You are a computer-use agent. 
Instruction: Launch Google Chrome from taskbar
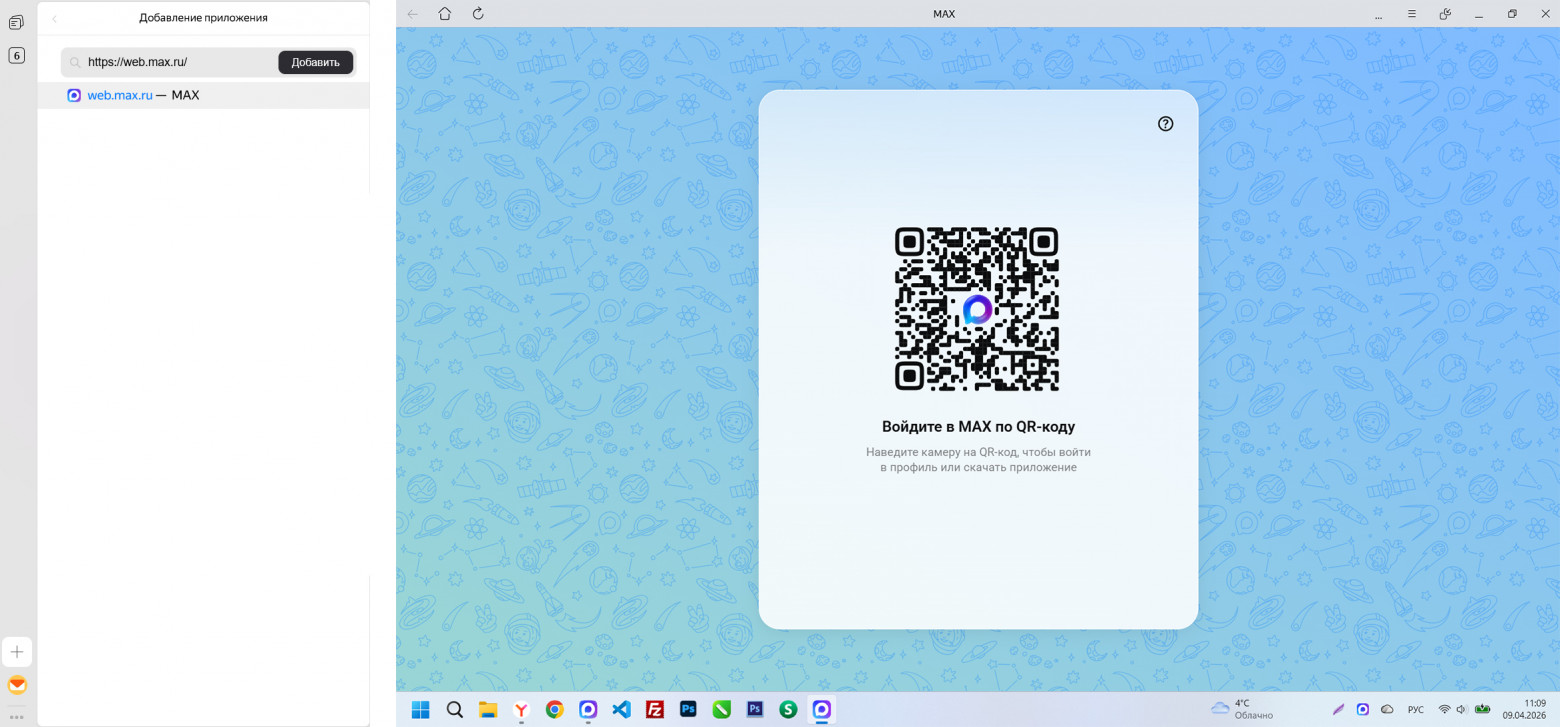click(555, 709)
